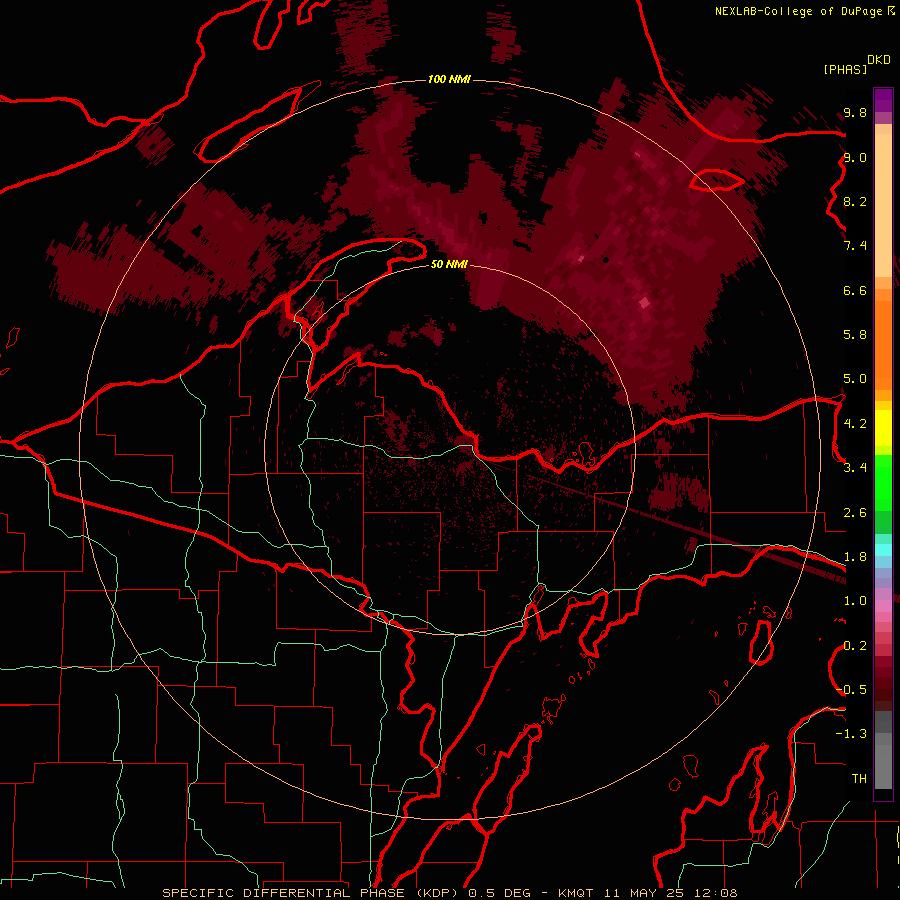
Task: Click the NEXLAB-College of DuPage label
Action: [798, 11]
